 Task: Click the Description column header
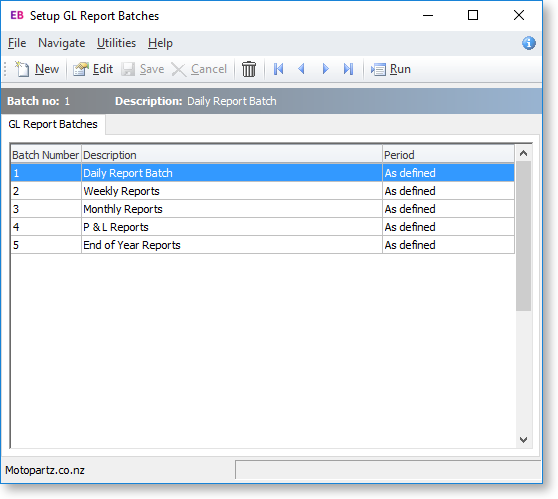click(232, 155)
